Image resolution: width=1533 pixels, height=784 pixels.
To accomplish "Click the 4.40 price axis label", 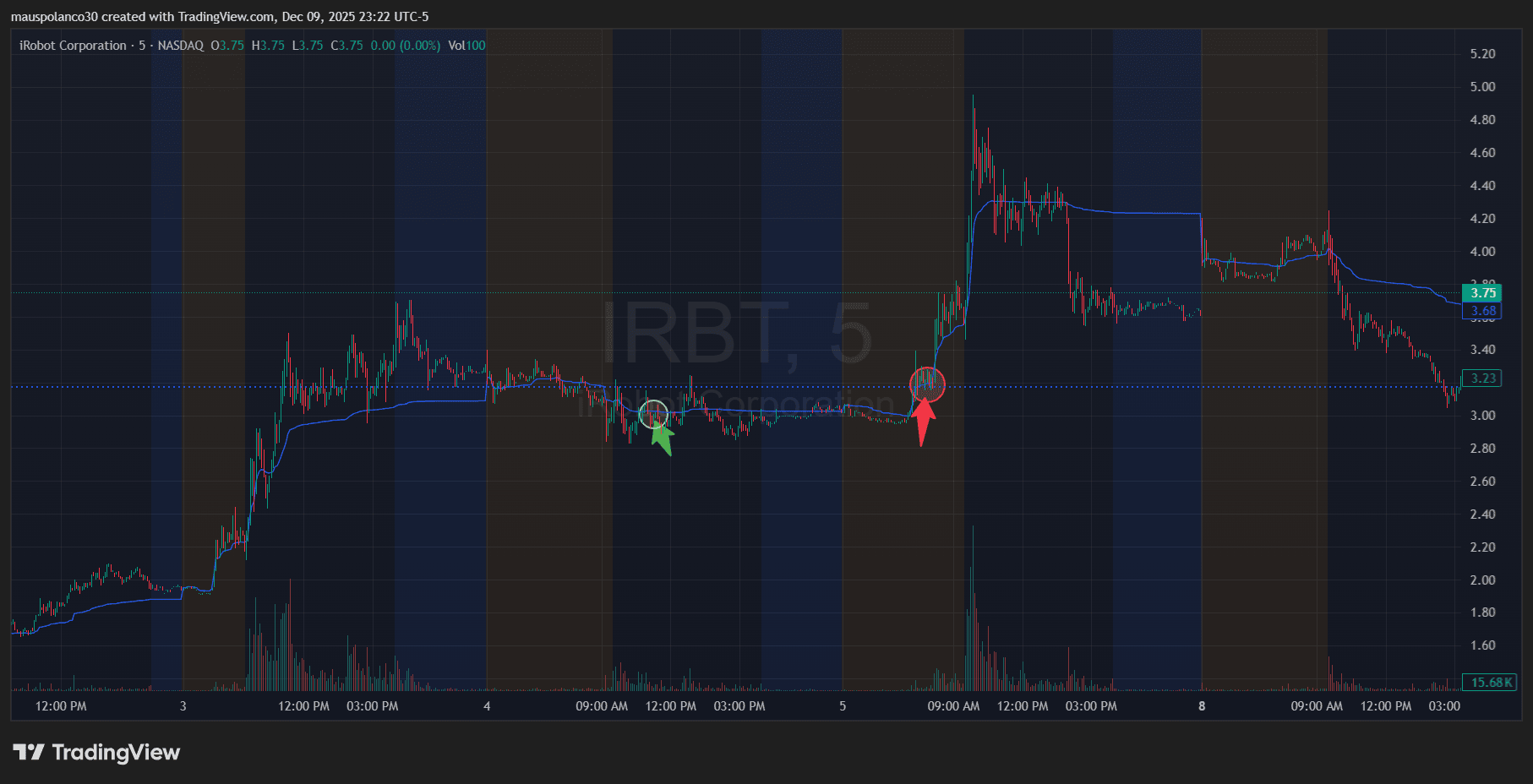I will coord(1482,186).
